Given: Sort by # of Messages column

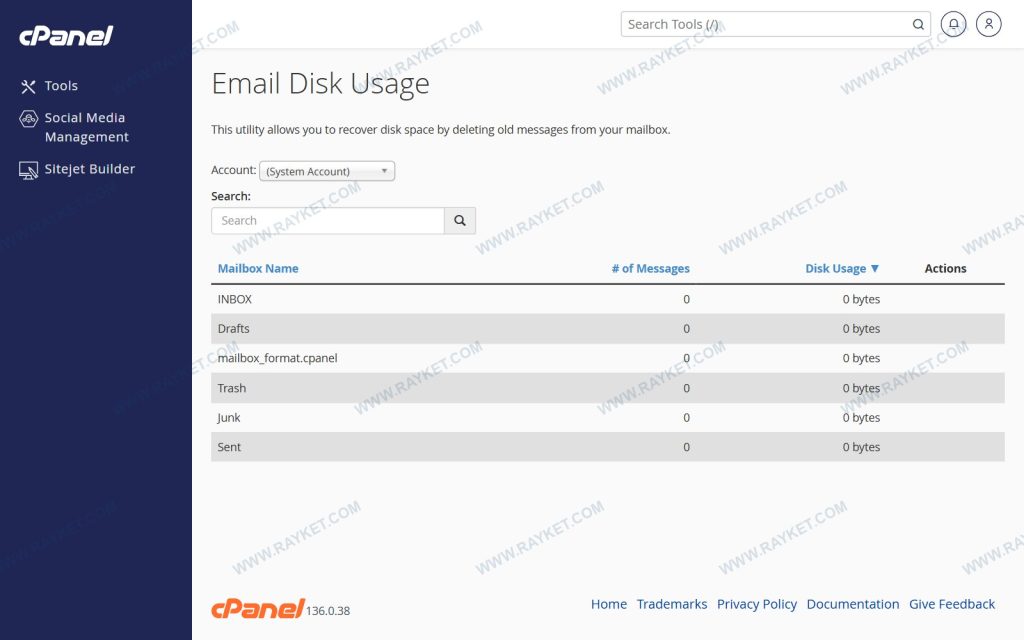Looking at the screenshot, I should (x=650, y=268).
